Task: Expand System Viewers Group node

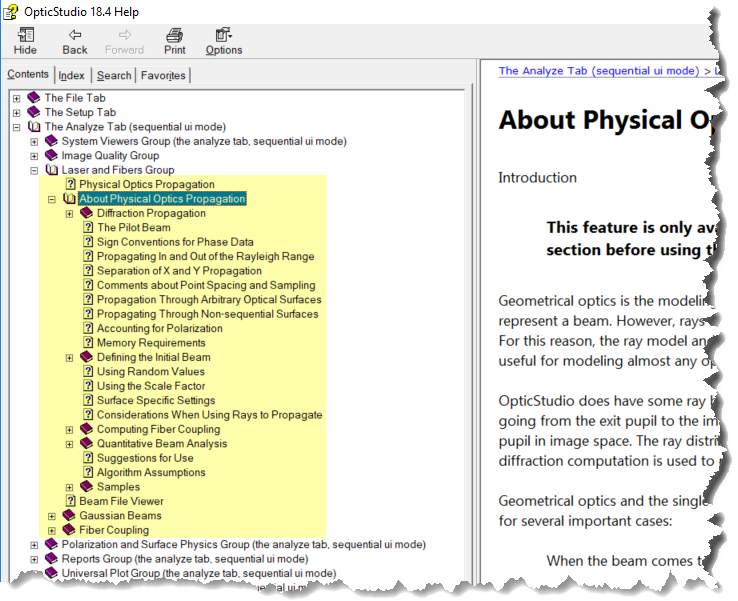Action: (34, 142)
